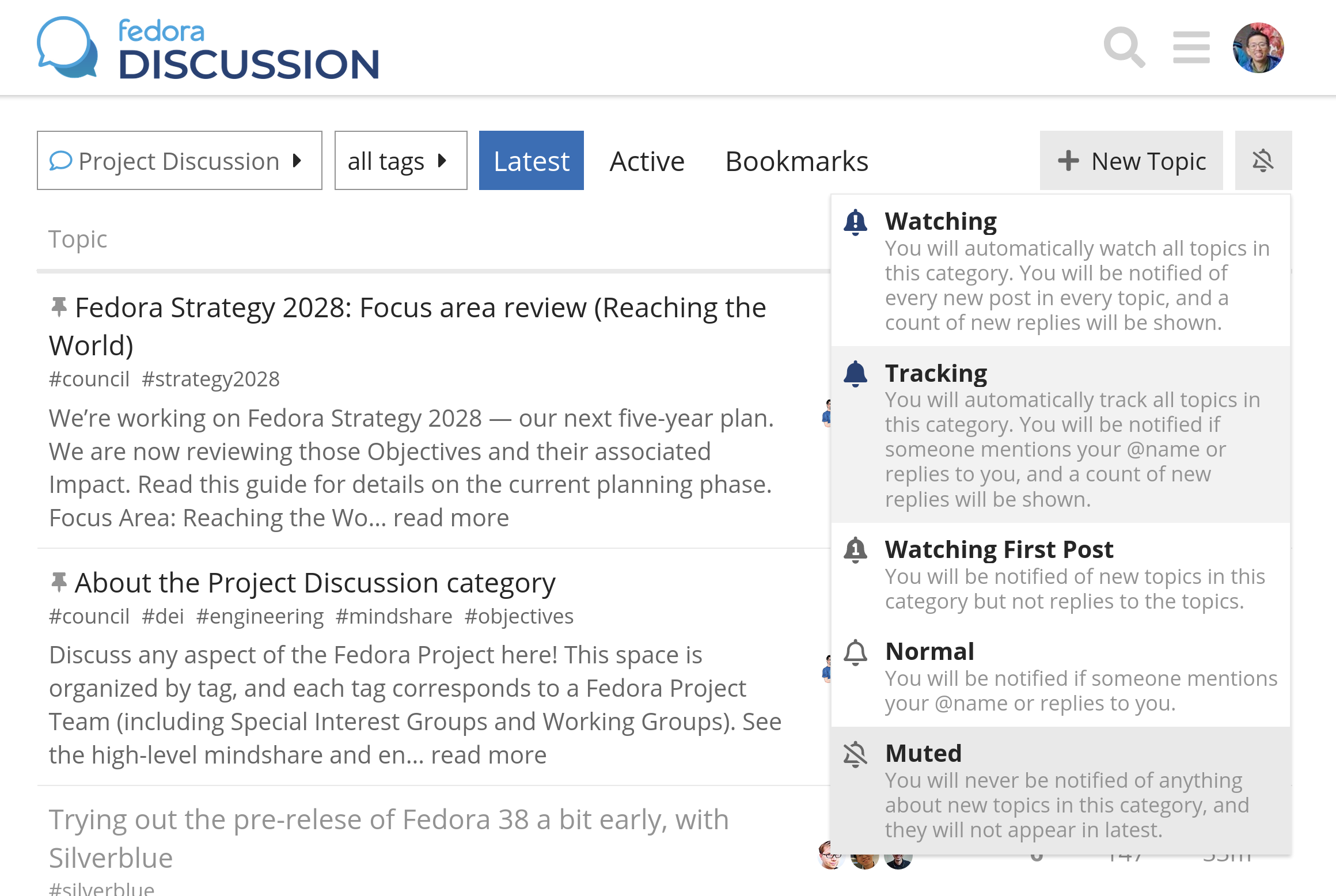1336x896 pixels.
Task: Expand the Project Discussion category dropdown
Action: pyautogui.click(x=180, y=161)
